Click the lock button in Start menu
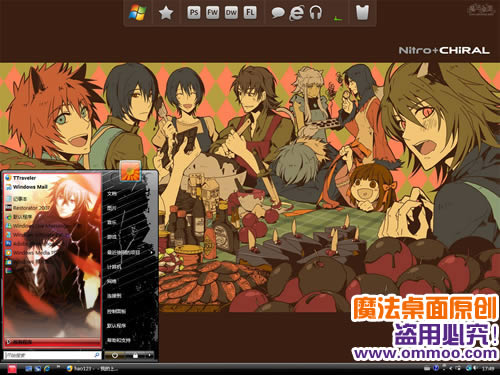 pos(135,356)
